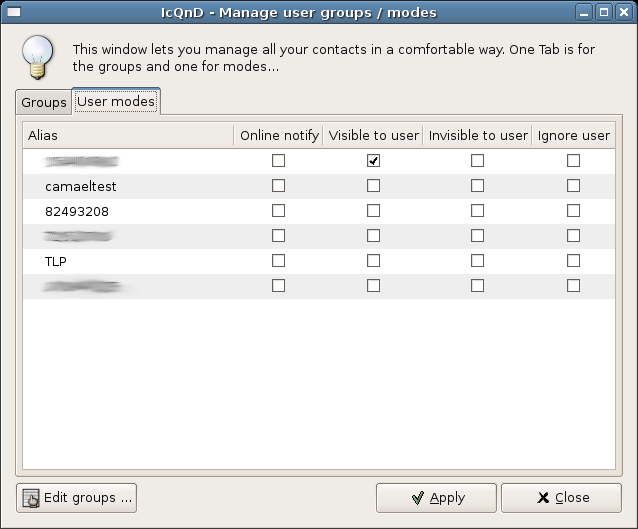Uncheck Visible to user for first contact
The image size is (638, 529).
point(373,160)
